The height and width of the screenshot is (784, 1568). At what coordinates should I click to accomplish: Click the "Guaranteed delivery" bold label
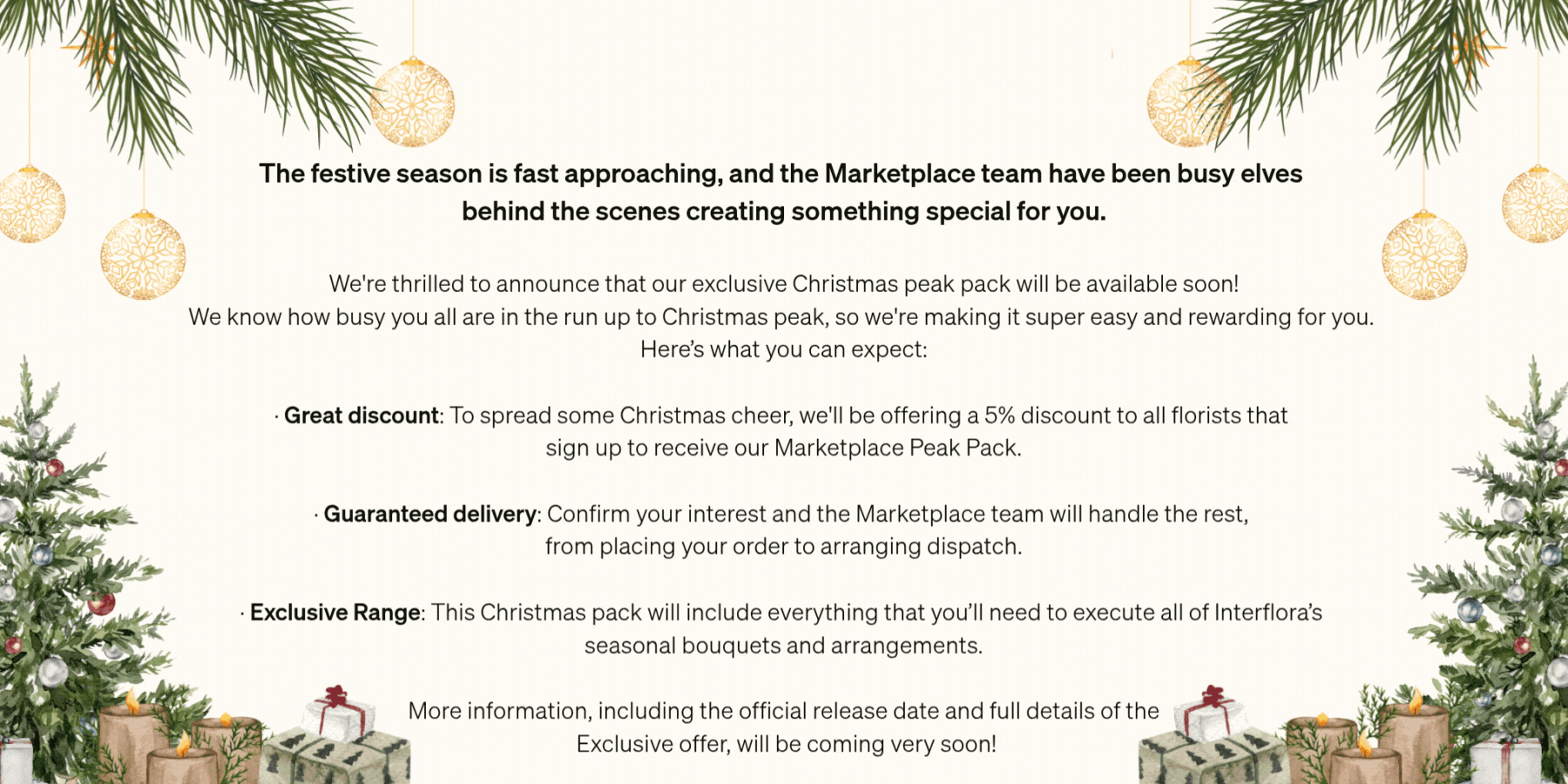[429, 514]
